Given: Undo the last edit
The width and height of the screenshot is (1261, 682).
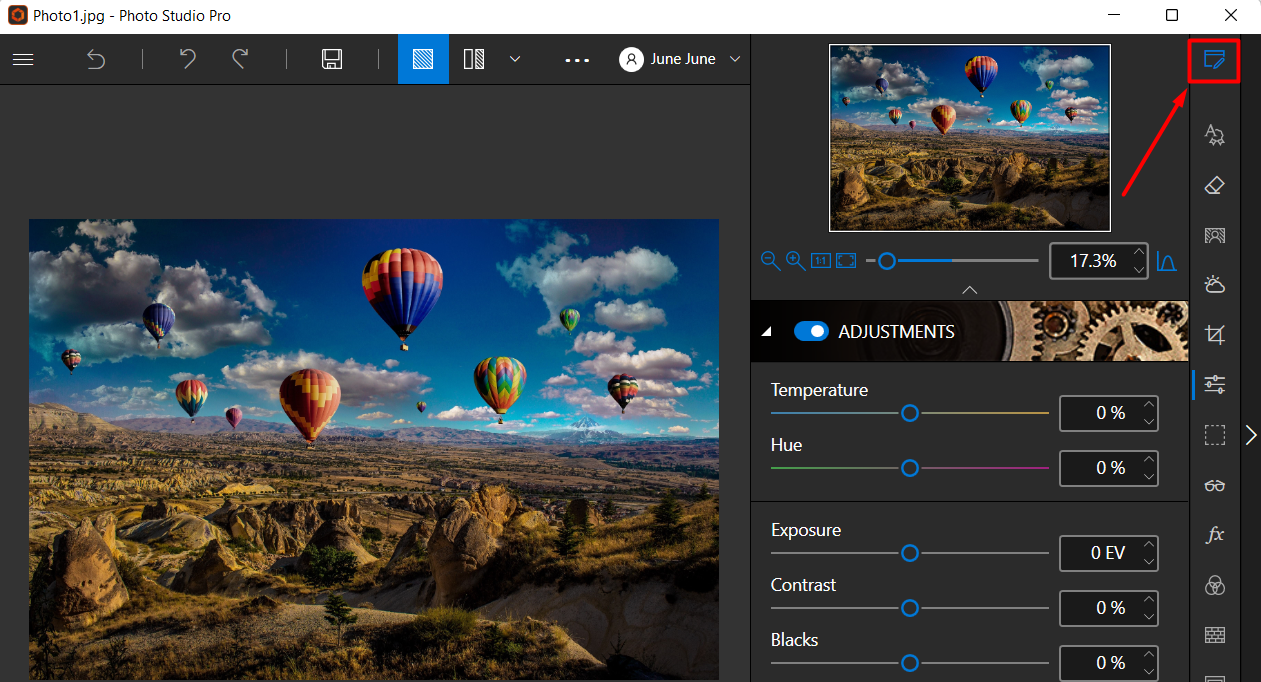Looking at the screenshot, I should pyautogui.click(x=187, y=59).
